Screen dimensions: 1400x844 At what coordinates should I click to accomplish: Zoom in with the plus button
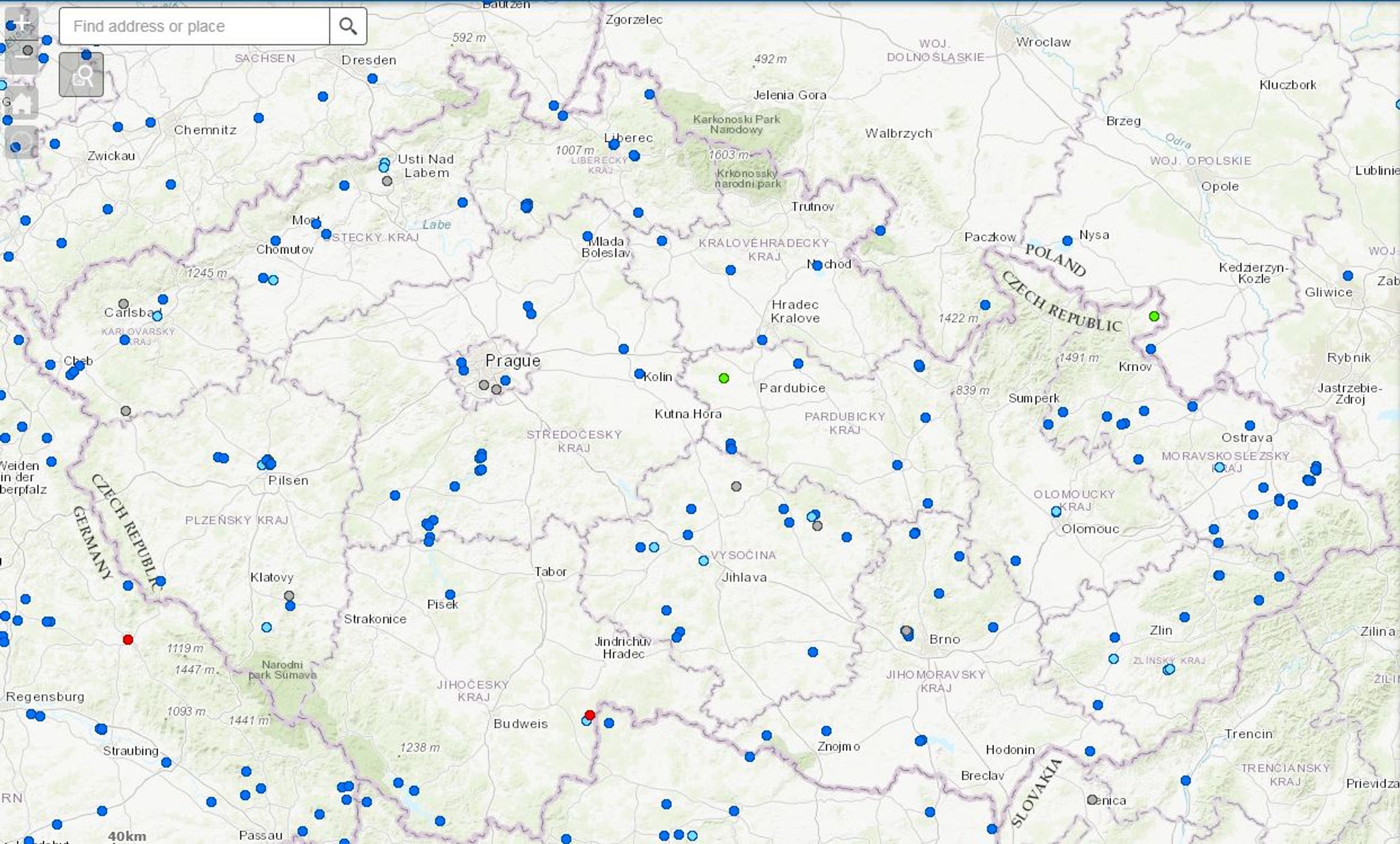(22, 23)
